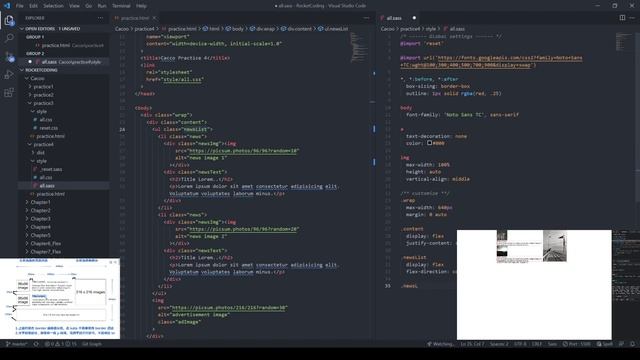The height and width of the screenshot is (360, 640).
Task: Open the View menu
Action: (x=74, y=6)
